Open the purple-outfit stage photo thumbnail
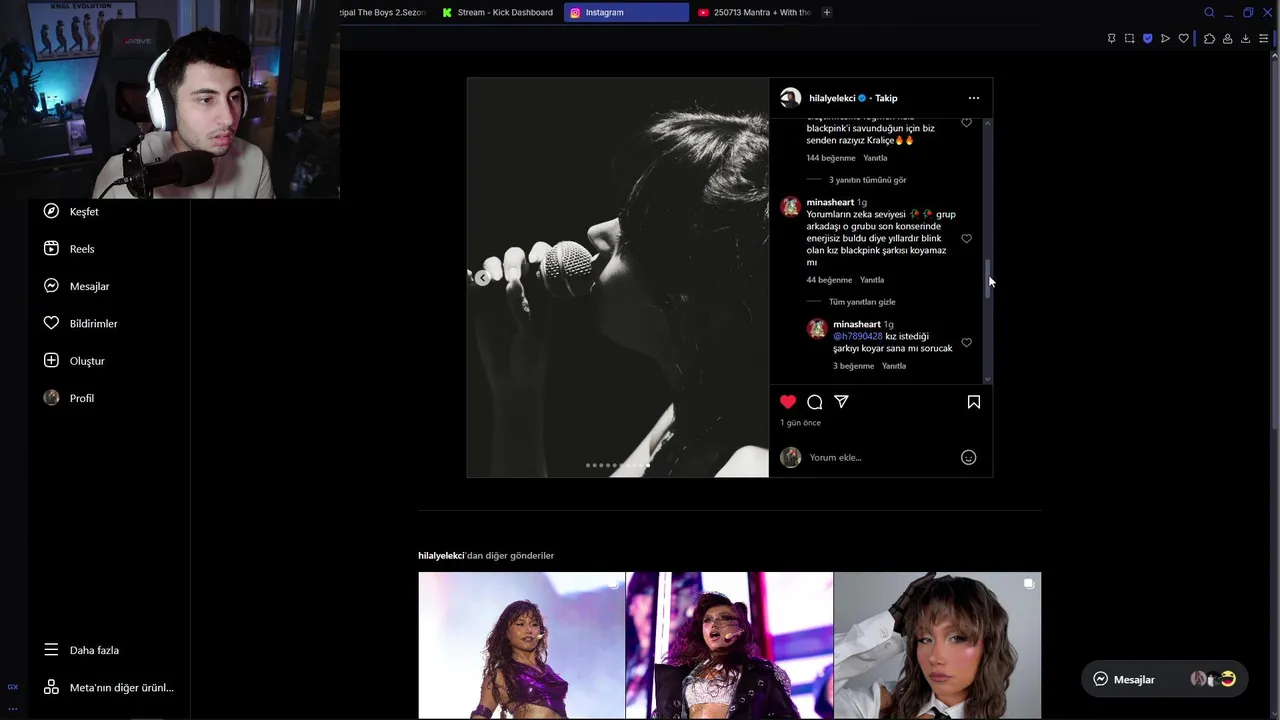 (521, 645)
